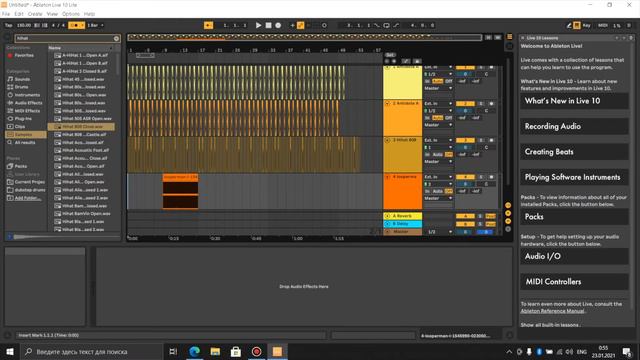
Task: Open Master output dropdown of track 3
Action: [438, 162]
